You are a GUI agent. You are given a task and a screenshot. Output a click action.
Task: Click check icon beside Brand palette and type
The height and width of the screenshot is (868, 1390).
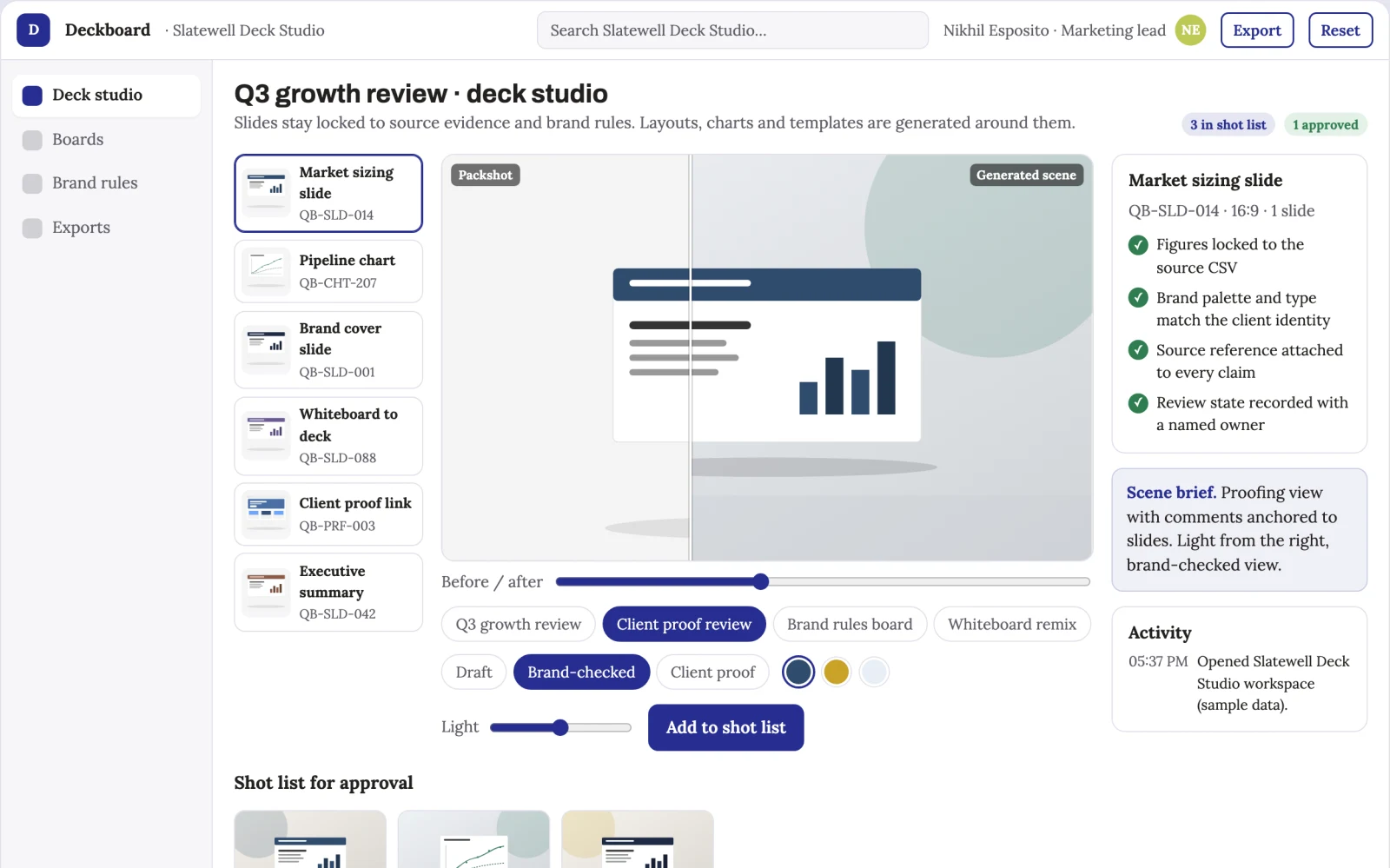[1138, 298]
